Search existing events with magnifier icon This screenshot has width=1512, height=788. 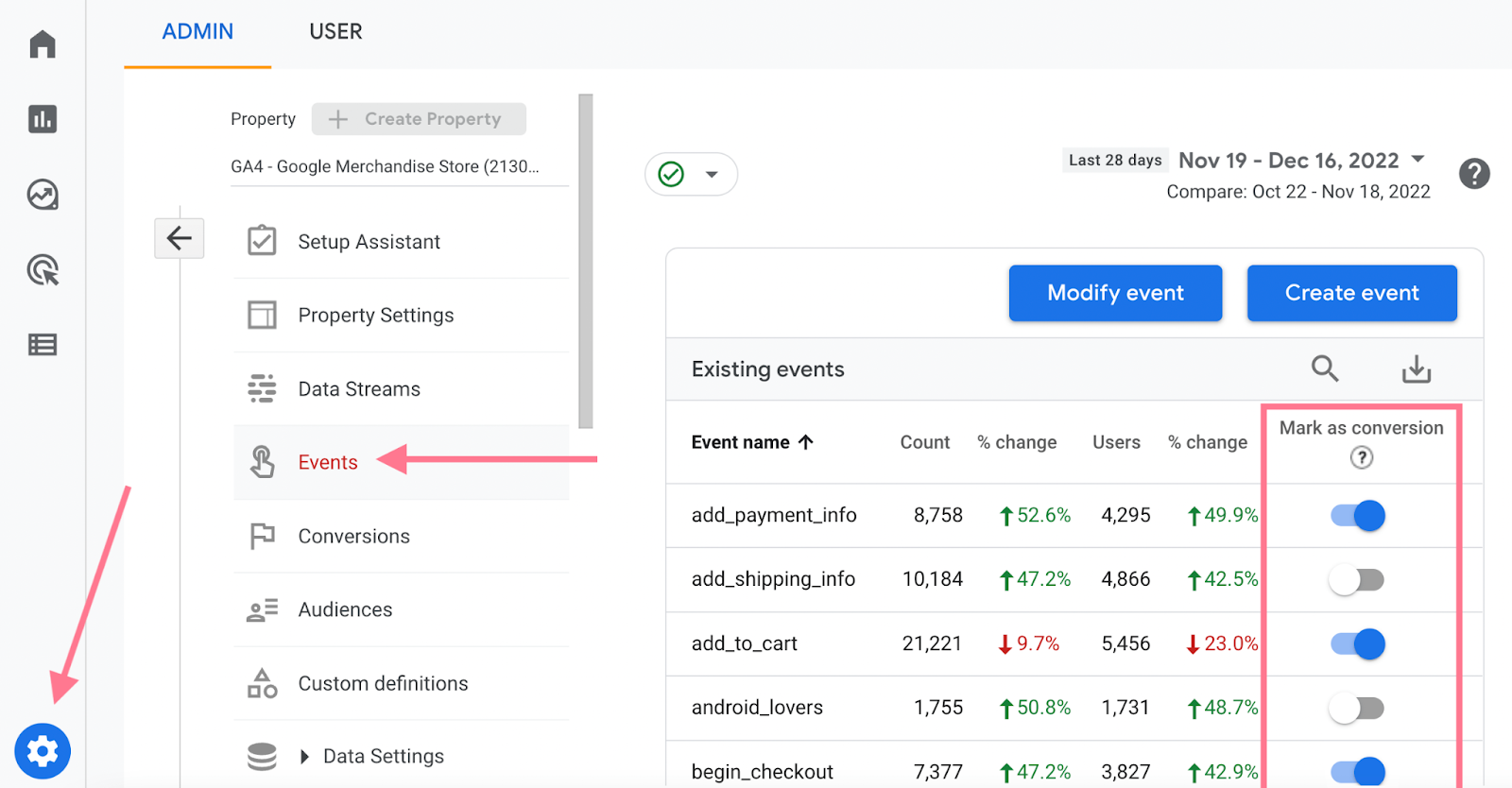coord(1325,368)
